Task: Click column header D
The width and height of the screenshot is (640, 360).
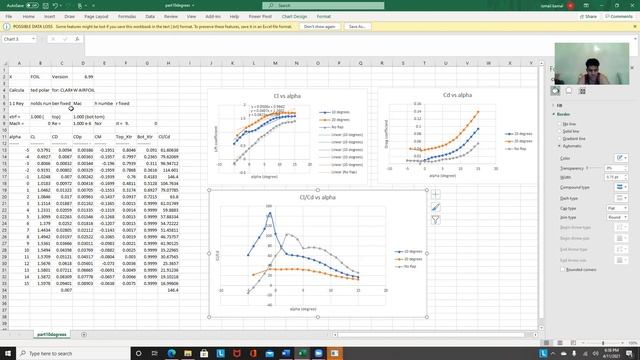Action: (x=83, y=63)
